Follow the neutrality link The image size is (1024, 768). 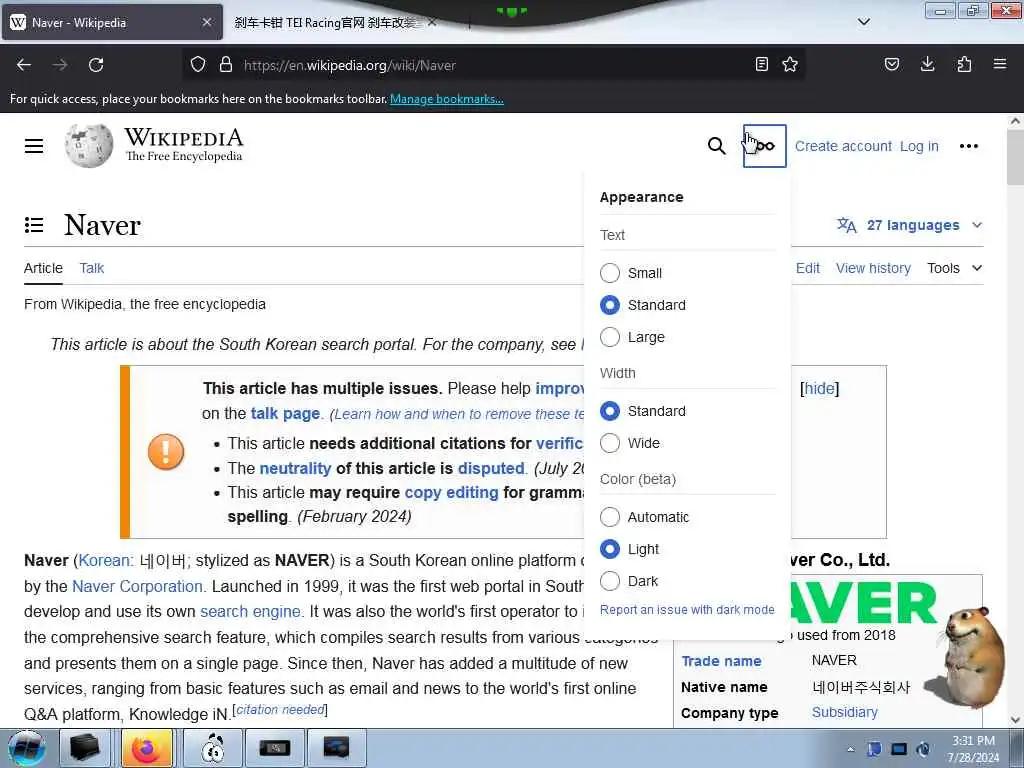[295, 468]
